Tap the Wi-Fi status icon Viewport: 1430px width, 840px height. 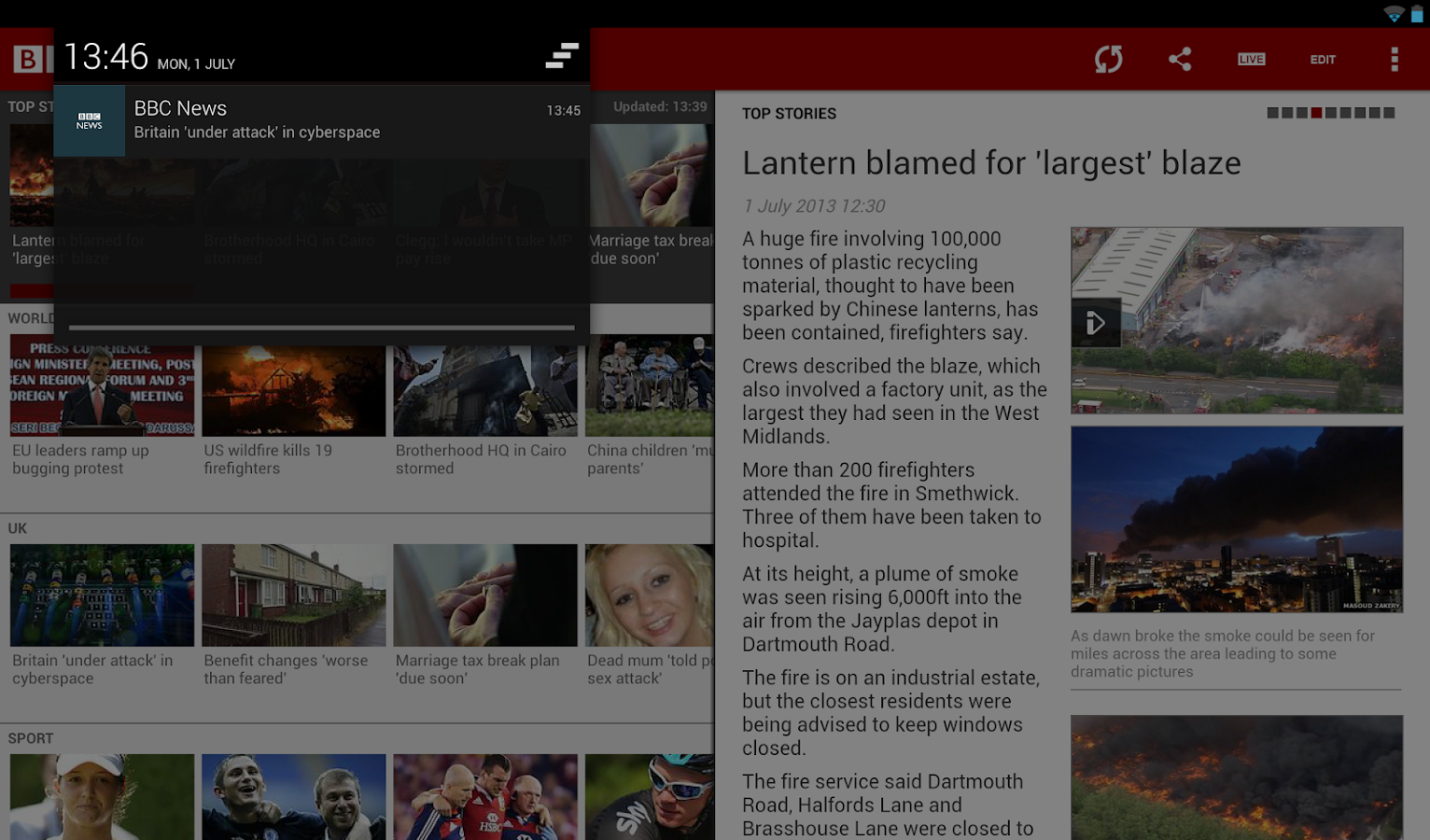pyautogui.click(x=1395, y=13)
